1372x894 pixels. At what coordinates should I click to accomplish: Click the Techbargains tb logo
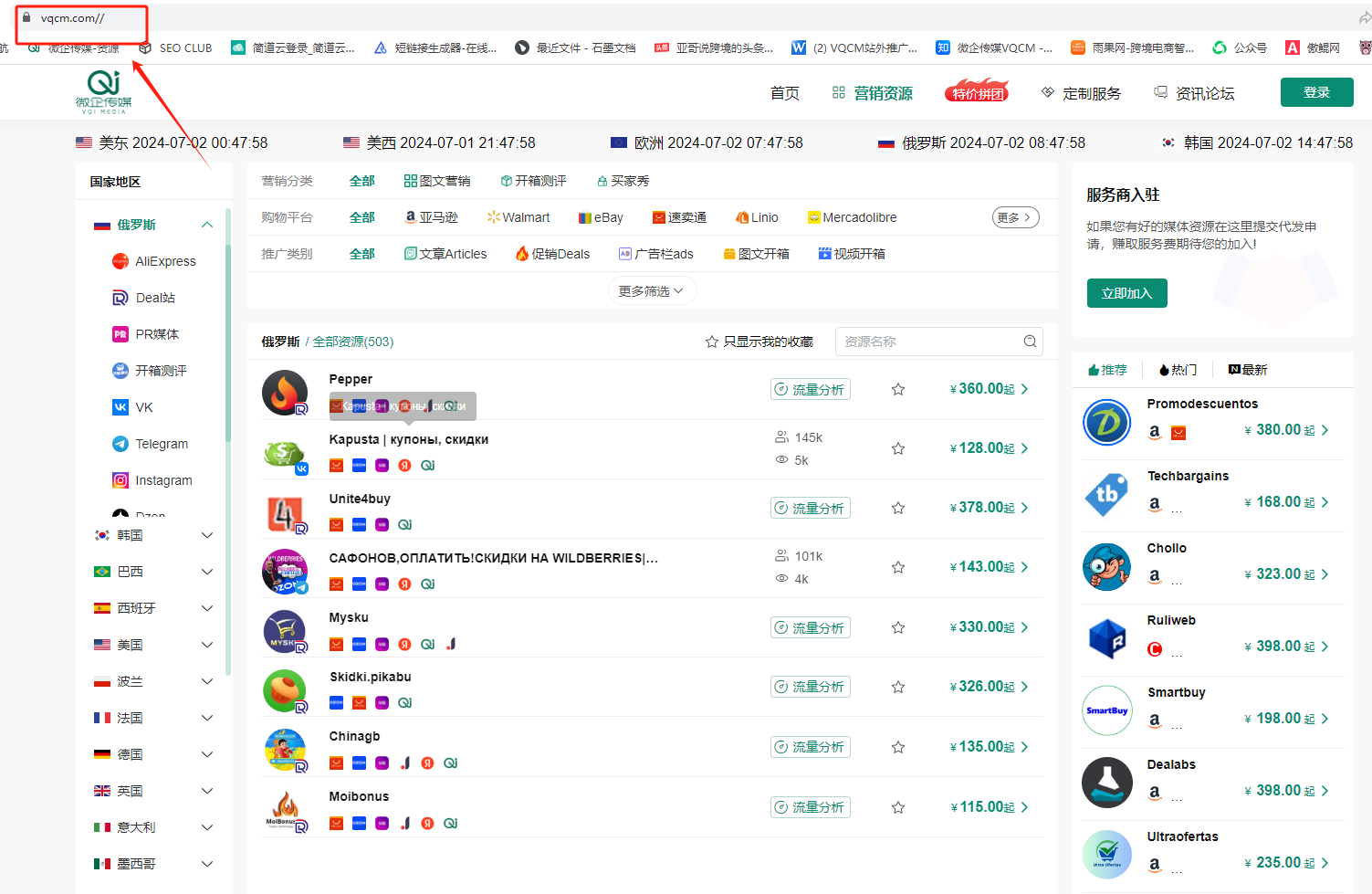click(1107, 495)
